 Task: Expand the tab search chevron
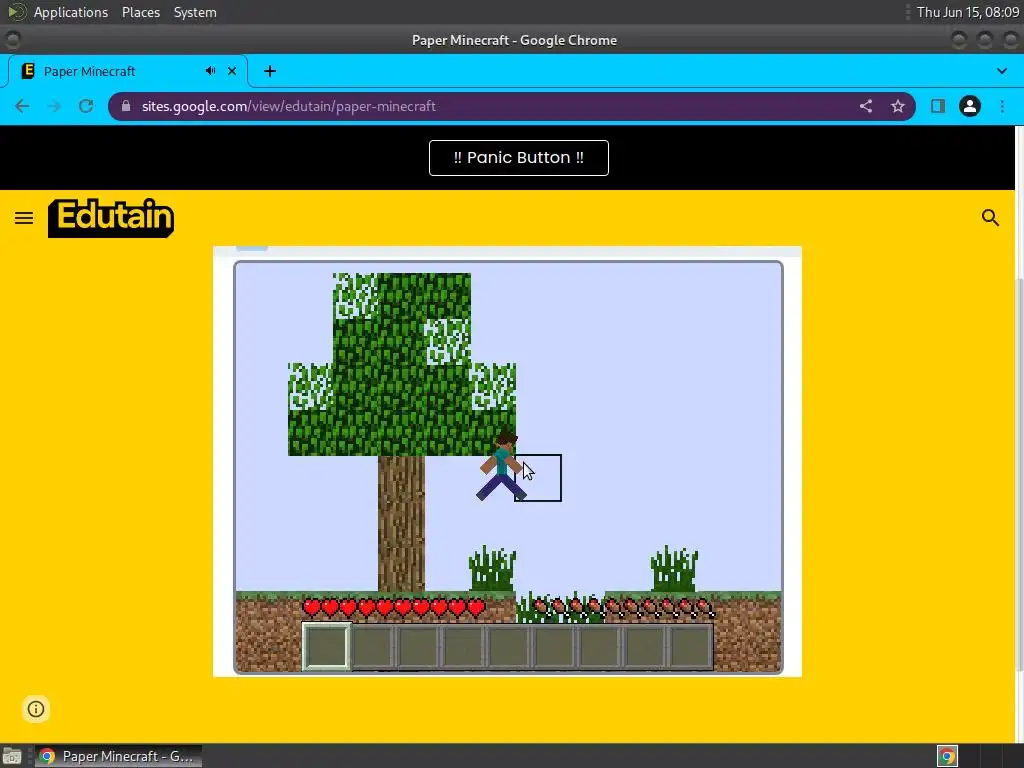click(x=1002, y=71)
